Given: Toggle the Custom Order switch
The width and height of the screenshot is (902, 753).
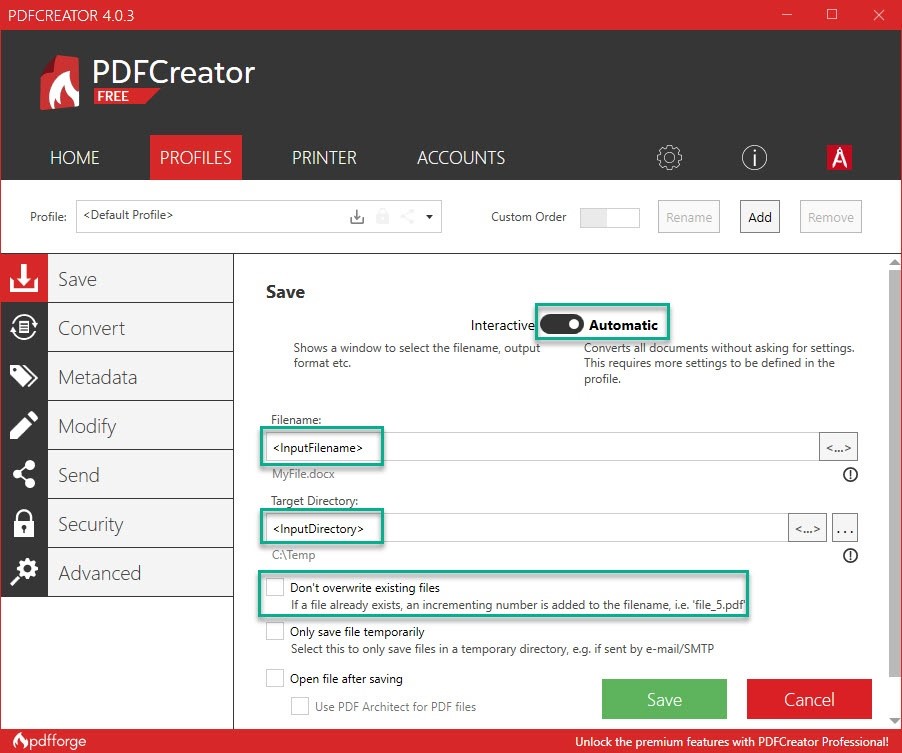Looking at the screenshot, I should [x=609, y=217].
